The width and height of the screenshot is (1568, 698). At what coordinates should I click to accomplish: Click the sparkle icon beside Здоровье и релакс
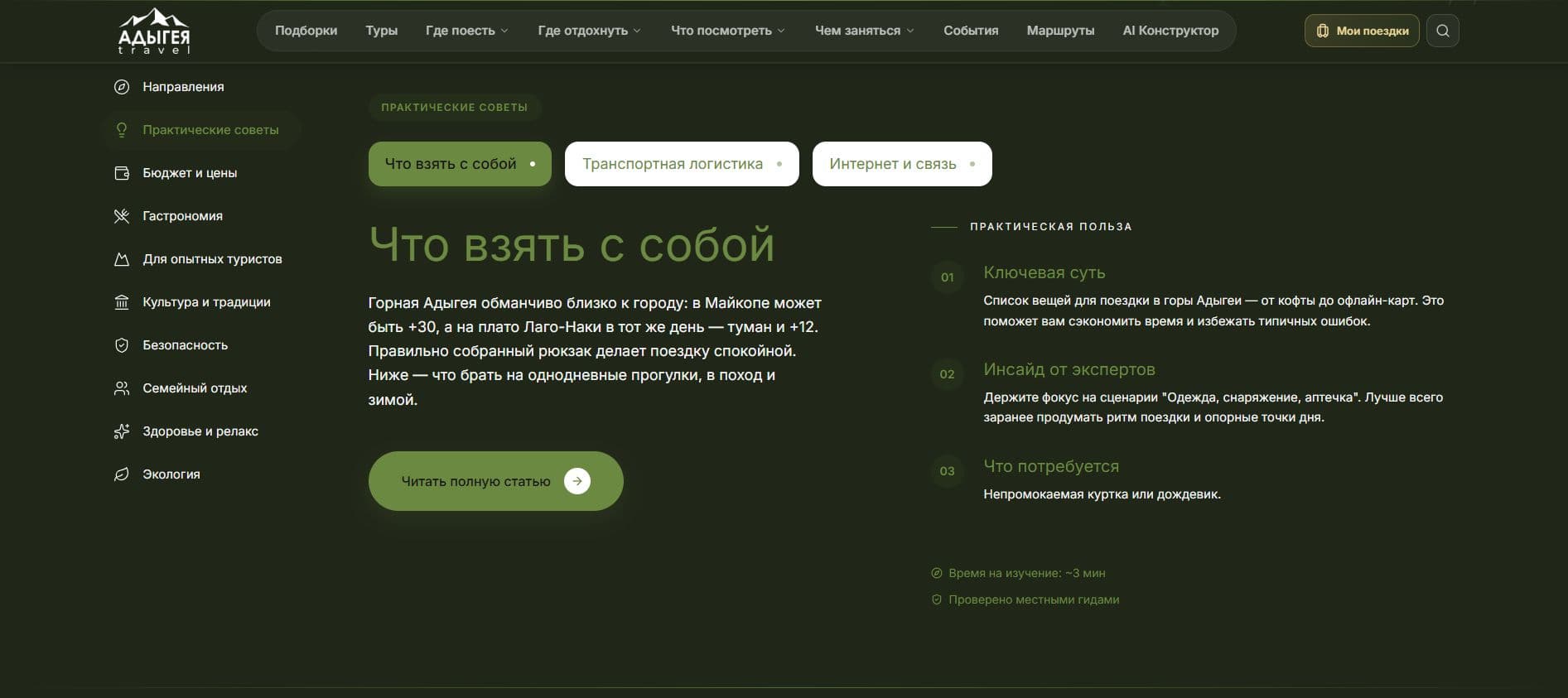click(x=122, y=431)
